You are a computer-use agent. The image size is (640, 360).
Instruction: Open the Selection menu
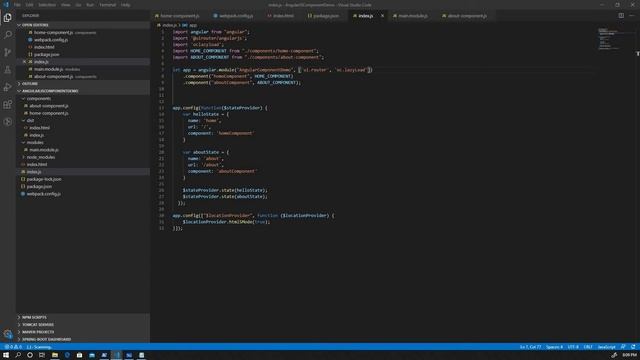47,5
